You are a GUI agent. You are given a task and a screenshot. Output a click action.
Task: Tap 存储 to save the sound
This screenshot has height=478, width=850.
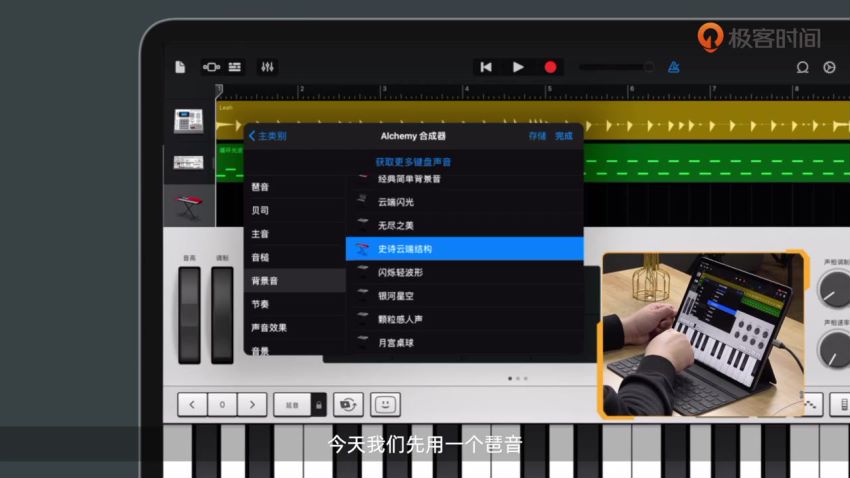[x=537, y=136]
